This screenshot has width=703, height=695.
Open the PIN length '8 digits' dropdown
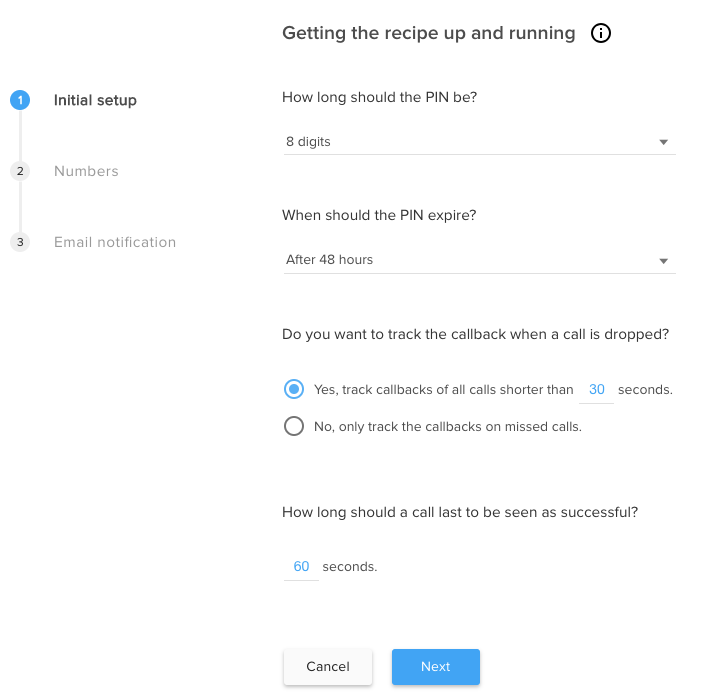click(x=480, y=142)
